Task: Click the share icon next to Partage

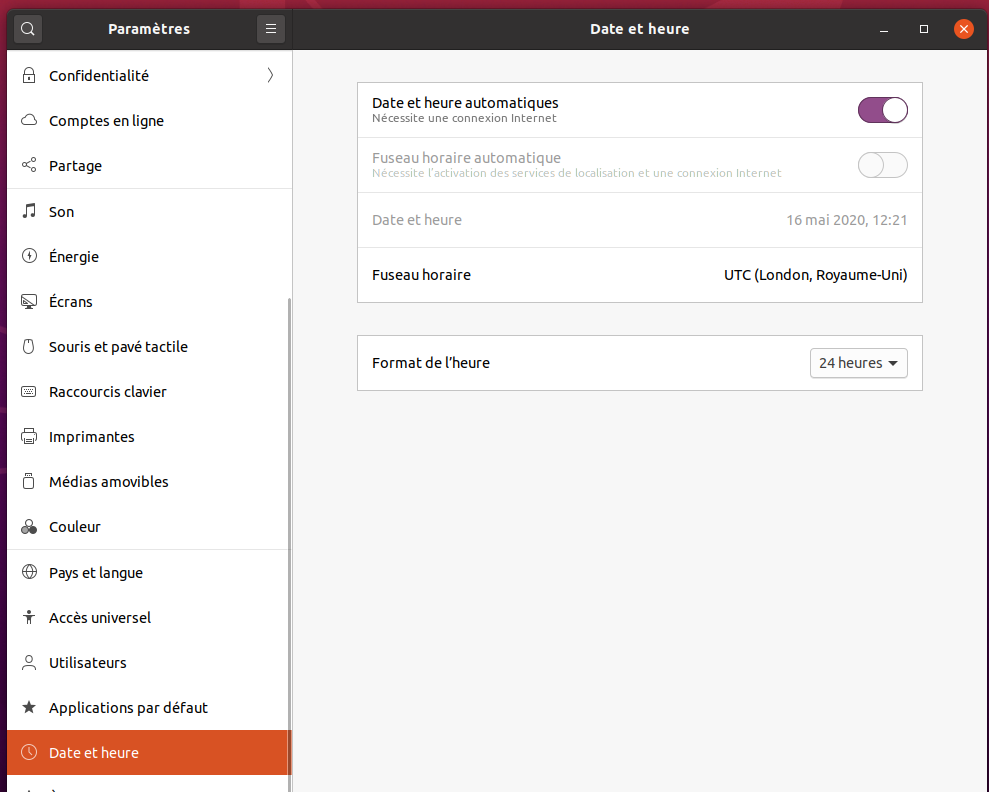Action: pyautogui.click(x=29, y=165)
